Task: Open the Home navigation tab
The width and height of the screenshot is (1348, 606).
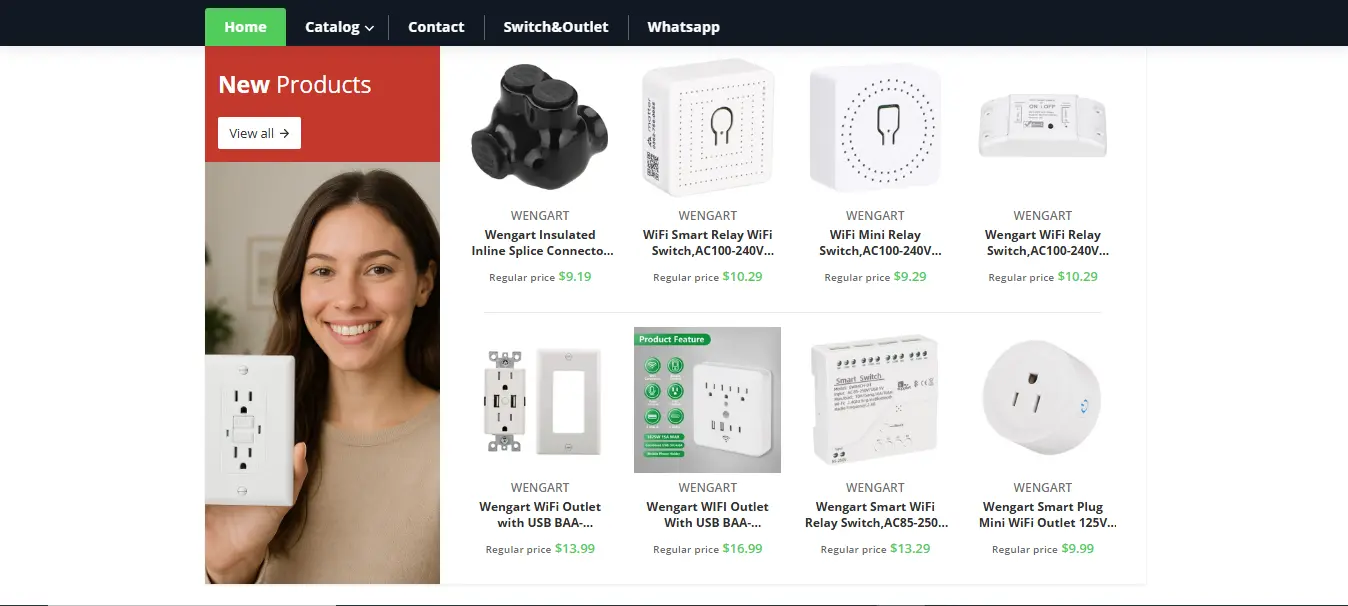Action: [245, 27]
